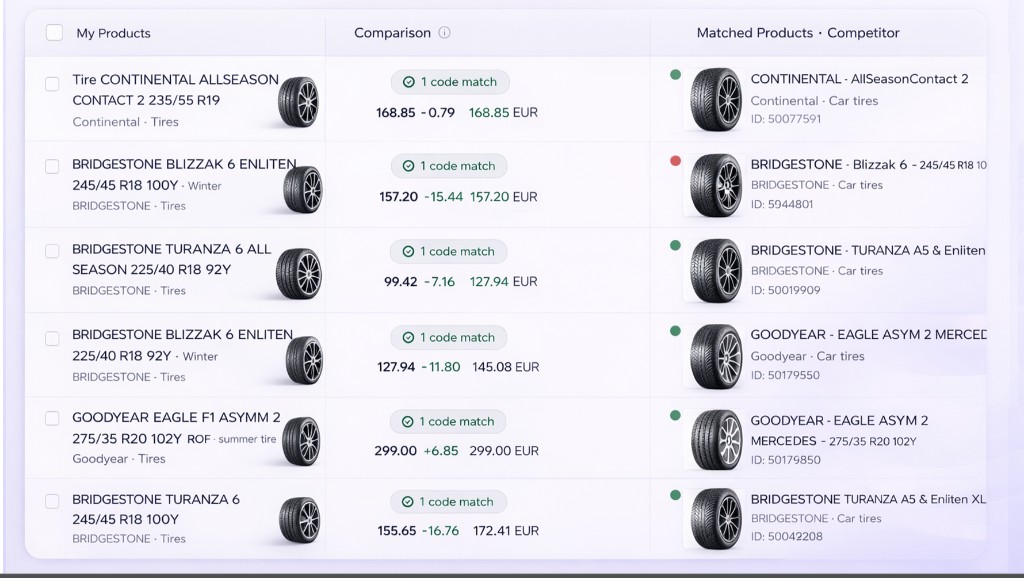Click green status dot beside Continental AllSeasonContact 2
1024x578 pixels.
[676, 74]
